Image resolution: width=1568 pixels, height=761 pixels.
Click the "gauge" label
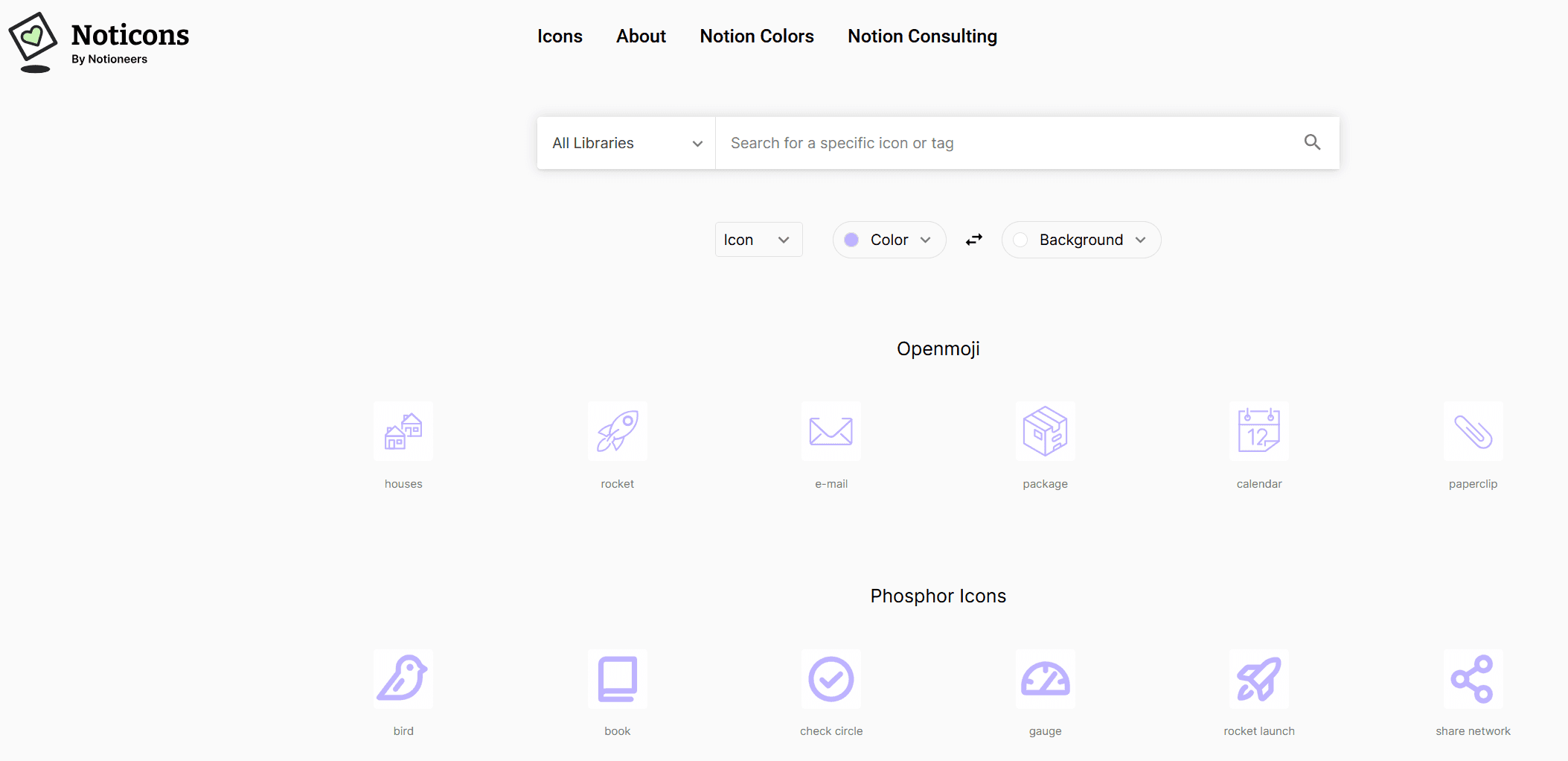coord(1046,732)
